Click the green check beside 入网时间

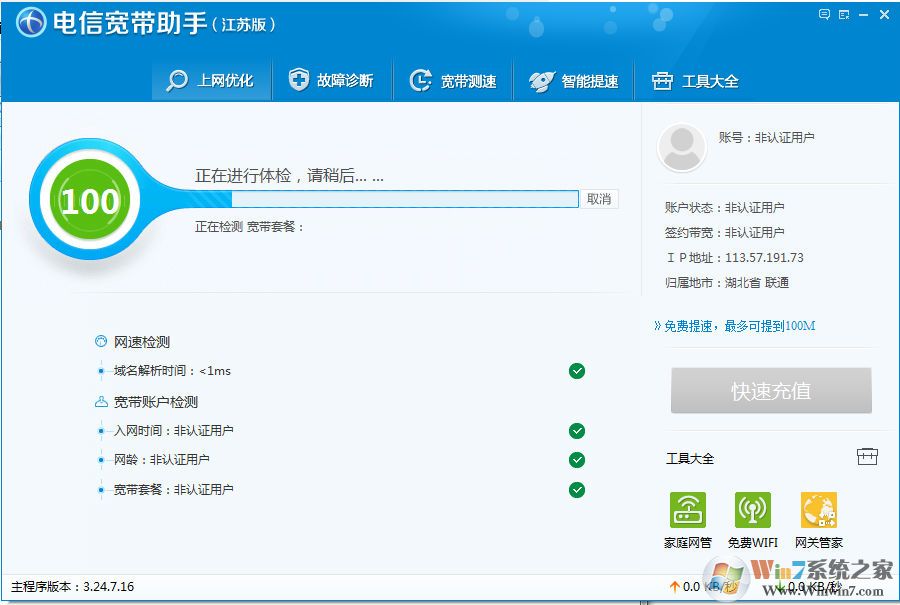coord(577,431)
